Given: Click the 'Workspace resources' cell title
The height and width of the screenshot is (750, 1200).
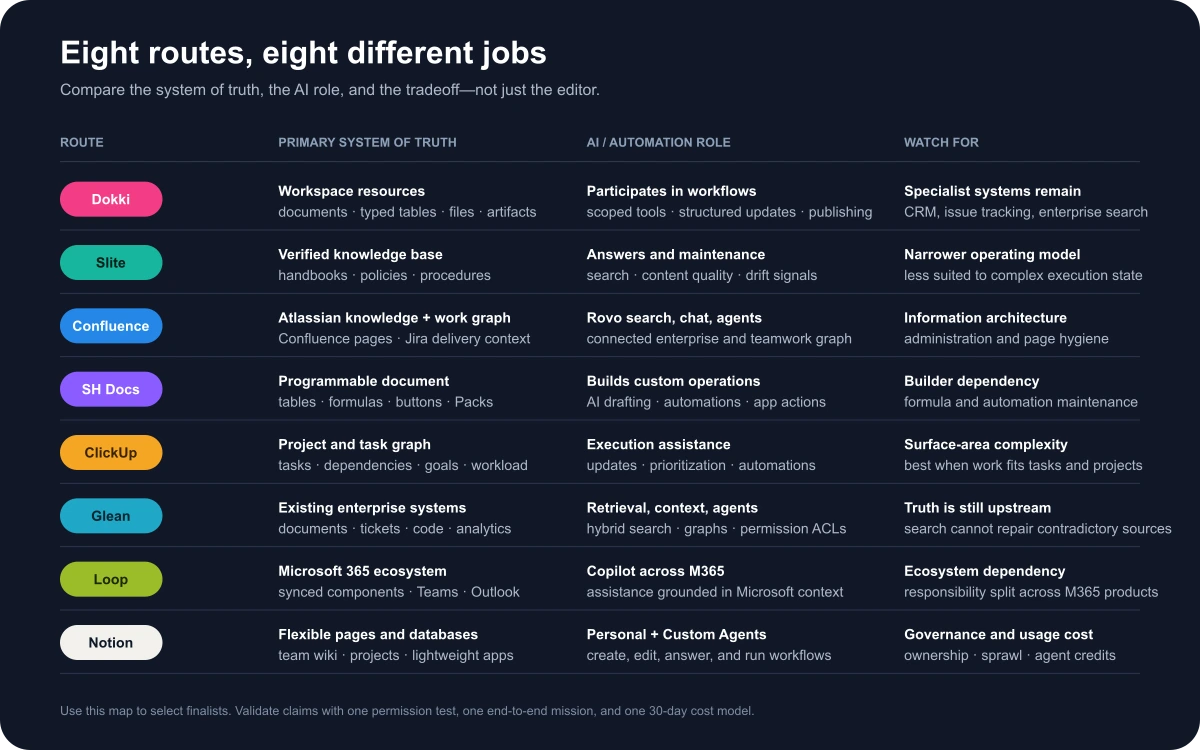Looking at the screenshot, I should click(x=351, y=191).
